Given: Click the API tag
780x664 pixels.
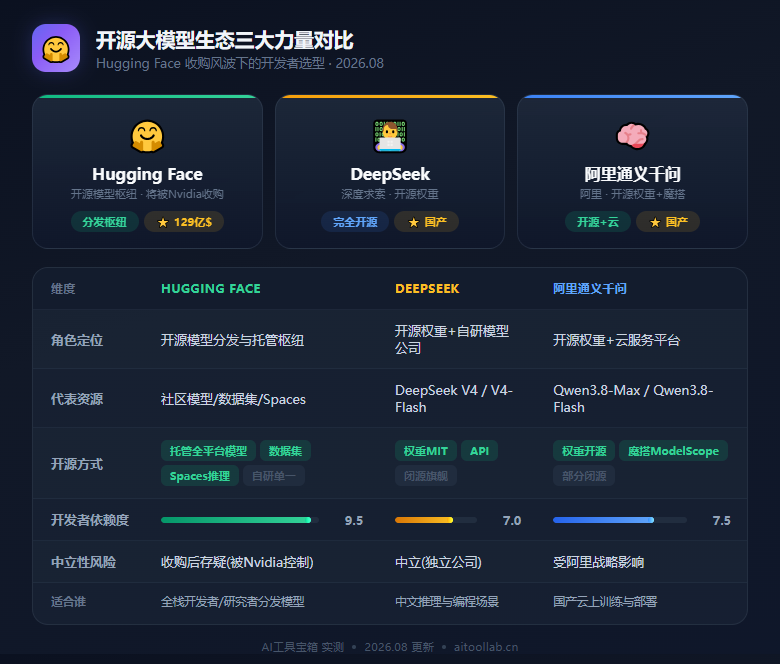Looking at the screenshot, I should pos(480,451).
